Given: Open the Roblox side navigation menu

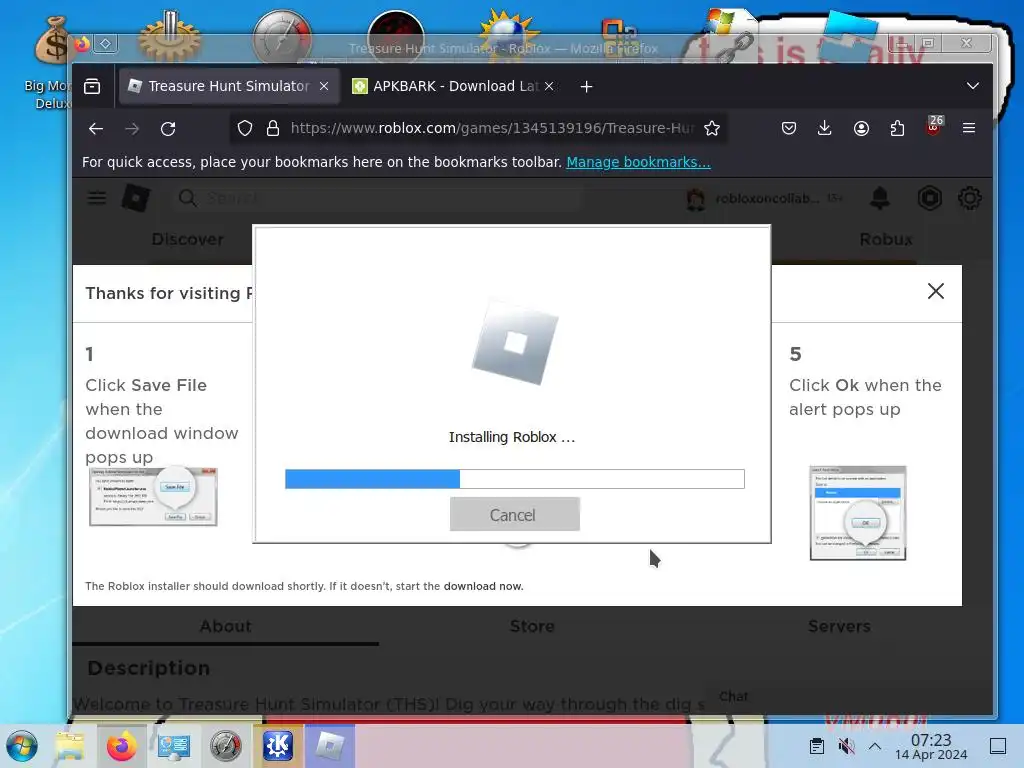Looking at the screenshot, I should coord(97,198).
